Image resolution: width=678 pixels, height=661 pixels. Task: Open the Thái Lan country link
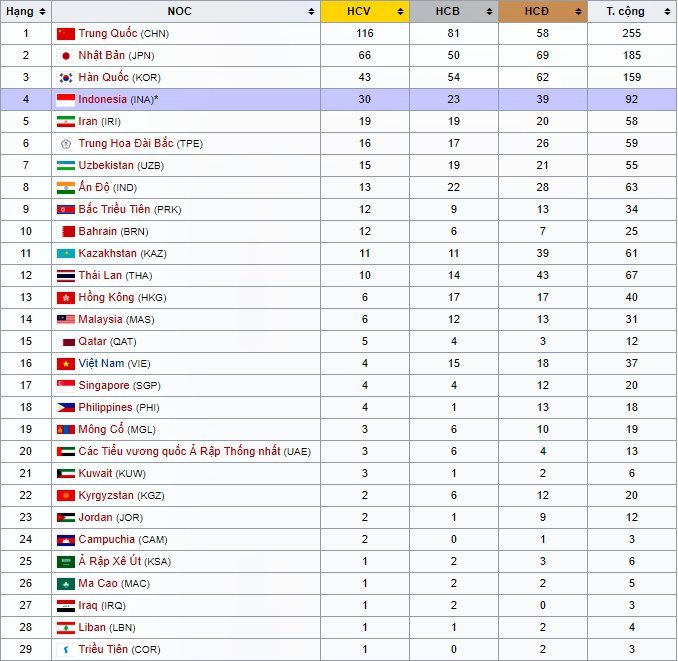(x=102, y=275)
